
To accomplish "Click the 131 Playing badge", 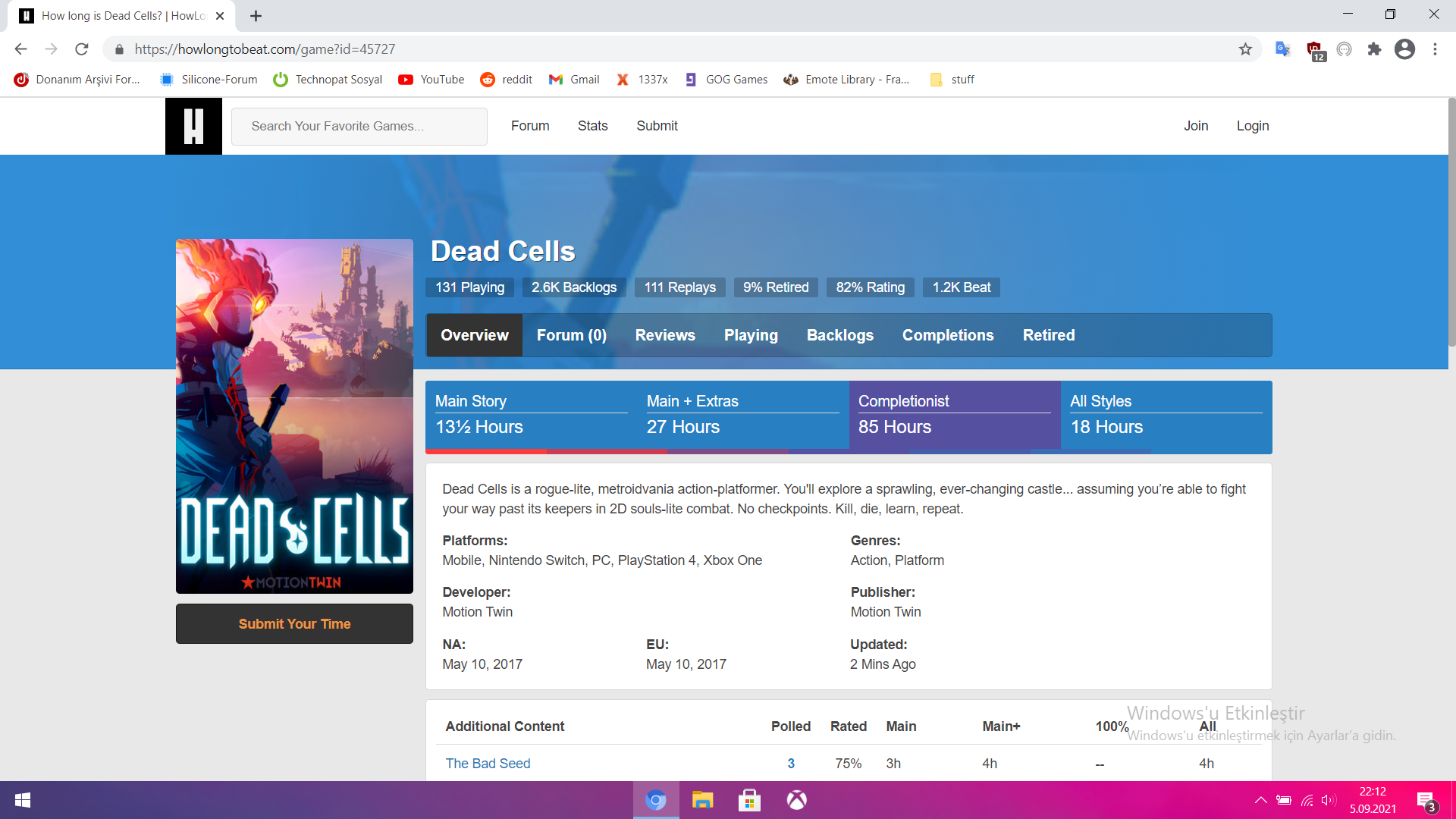I will click(469, 287).
